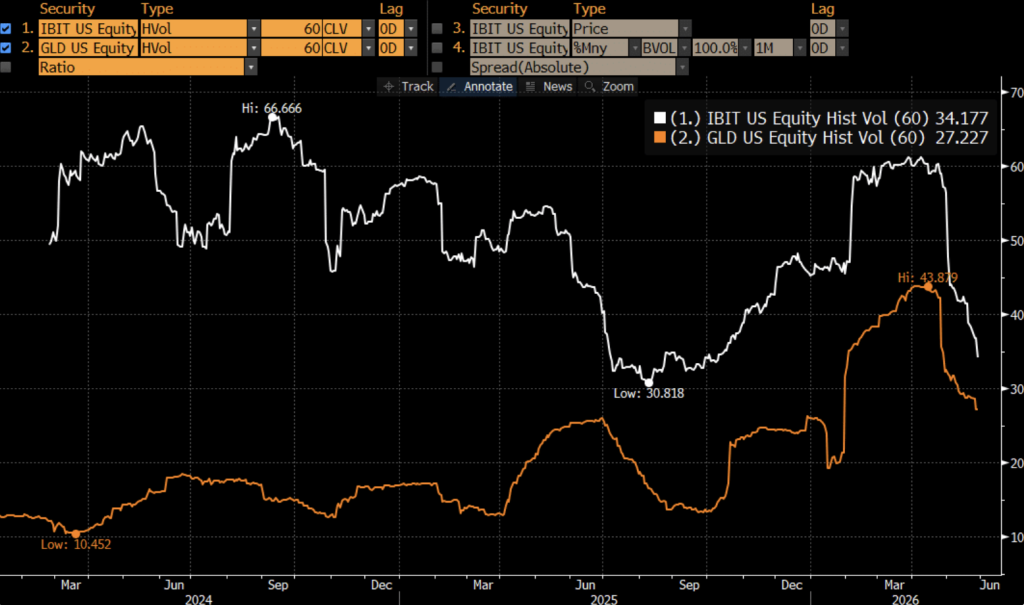Open the HVol type dropdown for series 2
The height and width of the screenshot is (605, 1024).
254,48
